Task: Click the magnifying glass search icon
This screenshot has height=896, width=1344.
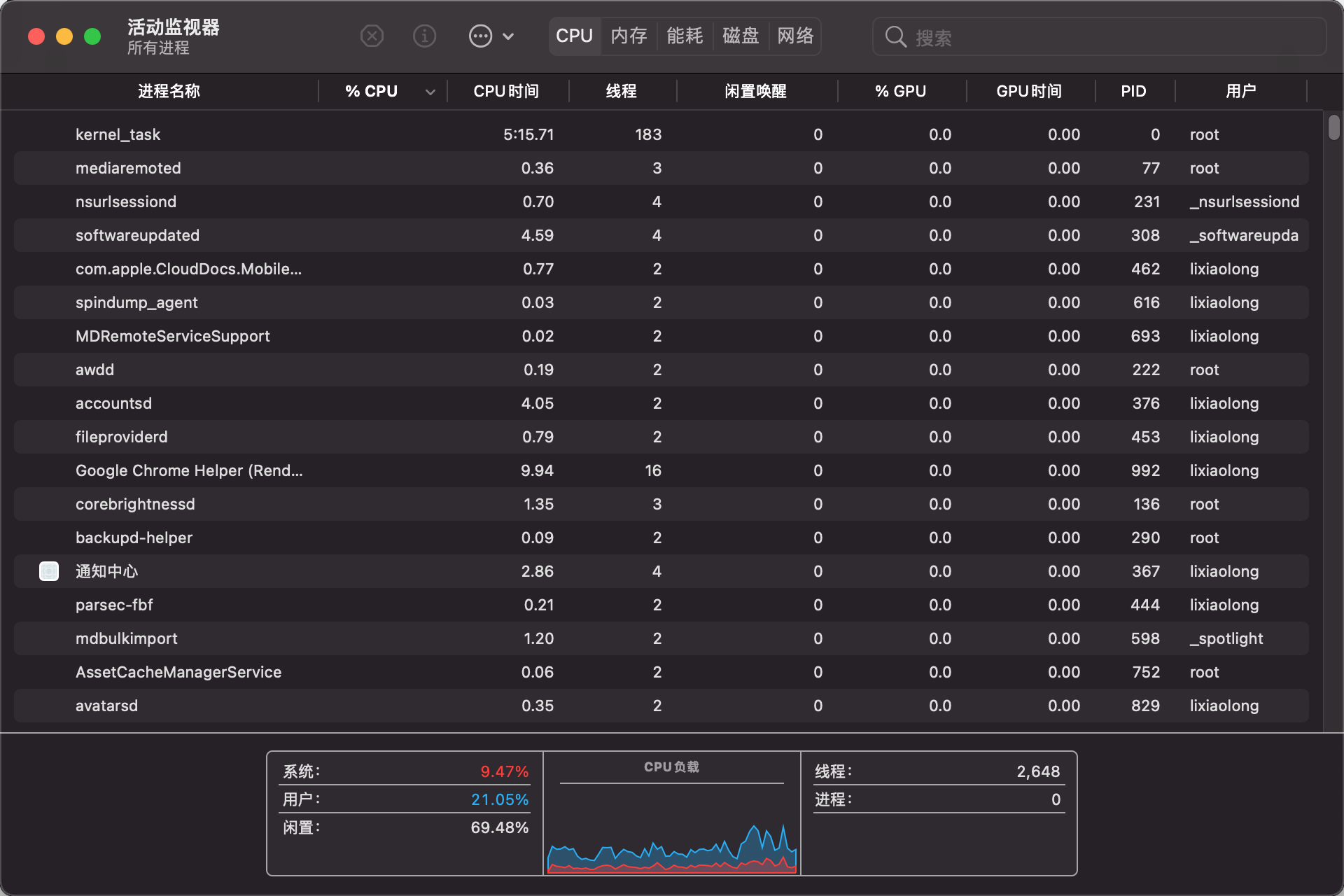Action: [895, 36]
